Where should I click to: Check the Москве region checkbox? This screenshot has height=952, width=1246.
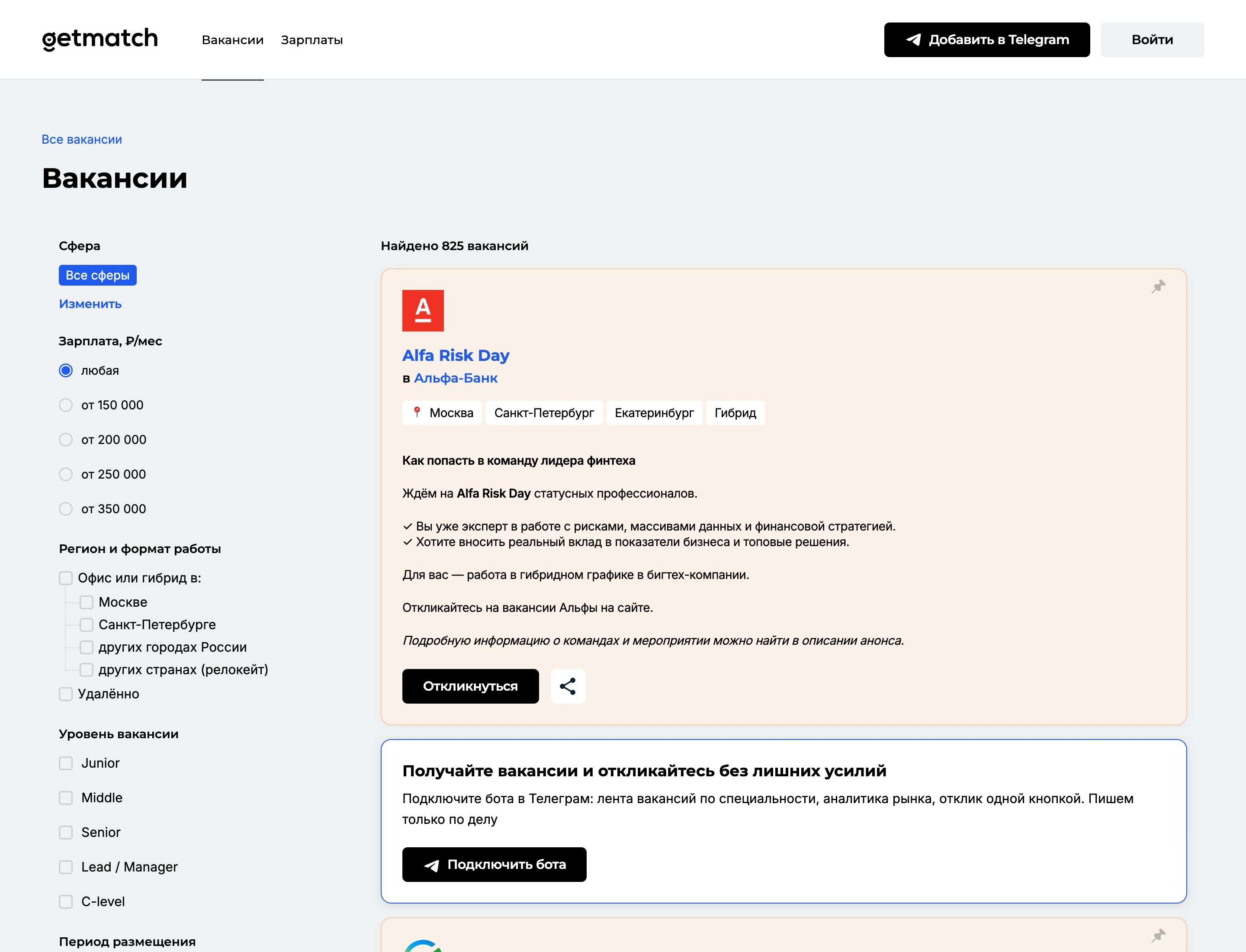click(86, 602)
